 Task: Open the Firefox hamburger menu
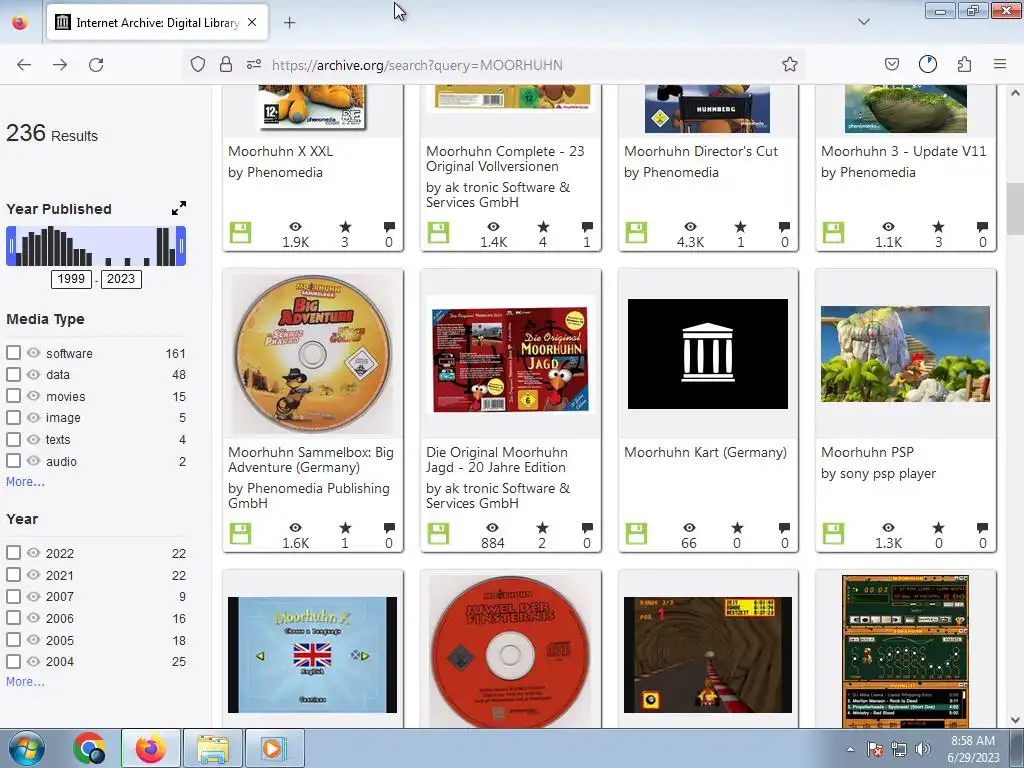point(1000,64)
